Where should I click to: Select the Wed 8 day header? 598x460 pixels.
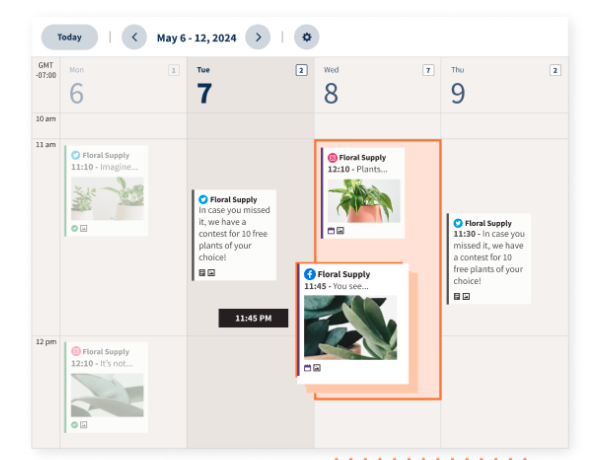click(378, 85)
